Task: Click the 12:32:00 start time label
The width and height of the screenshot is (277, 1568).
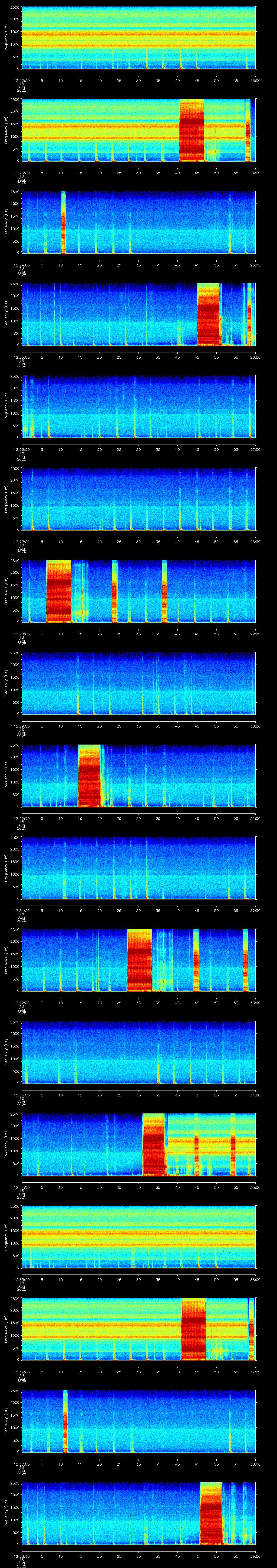Action: [x=21, y=1003]
